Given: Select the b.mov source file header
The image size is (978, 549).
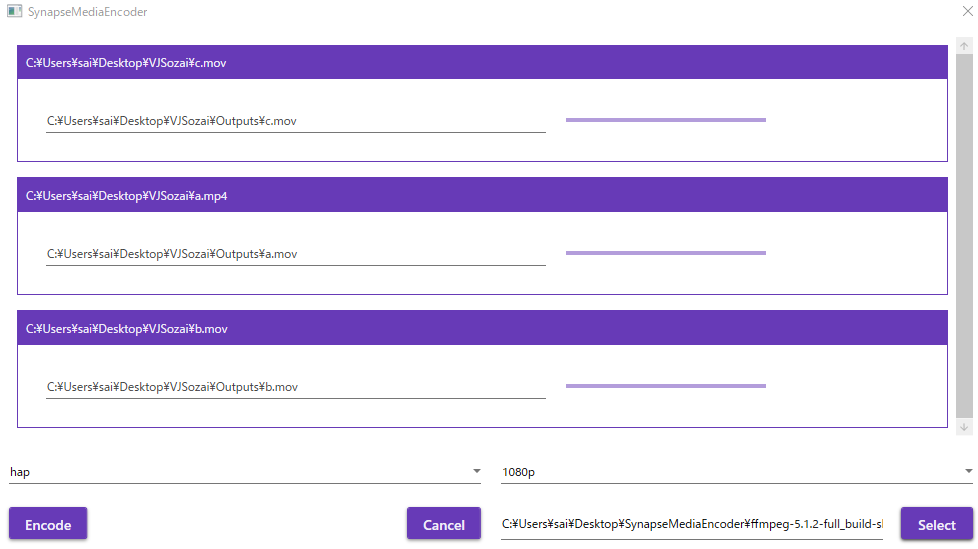Looking at the screenshot, I should click(x=482, y=329).
